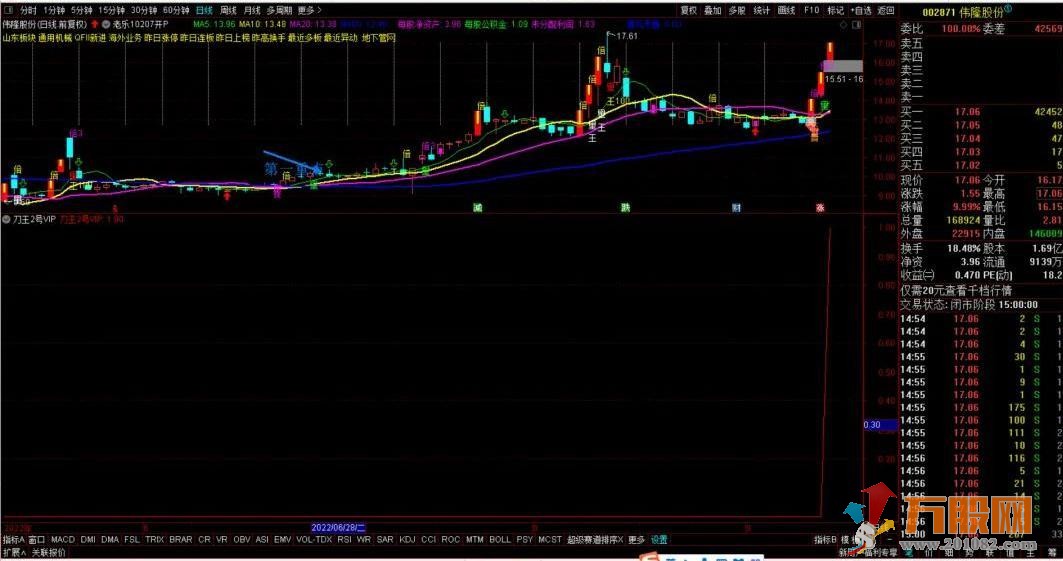This screenshot has width=1063, height=561.
Task: Click the 山东板块 sector tag
Action: 19,38
